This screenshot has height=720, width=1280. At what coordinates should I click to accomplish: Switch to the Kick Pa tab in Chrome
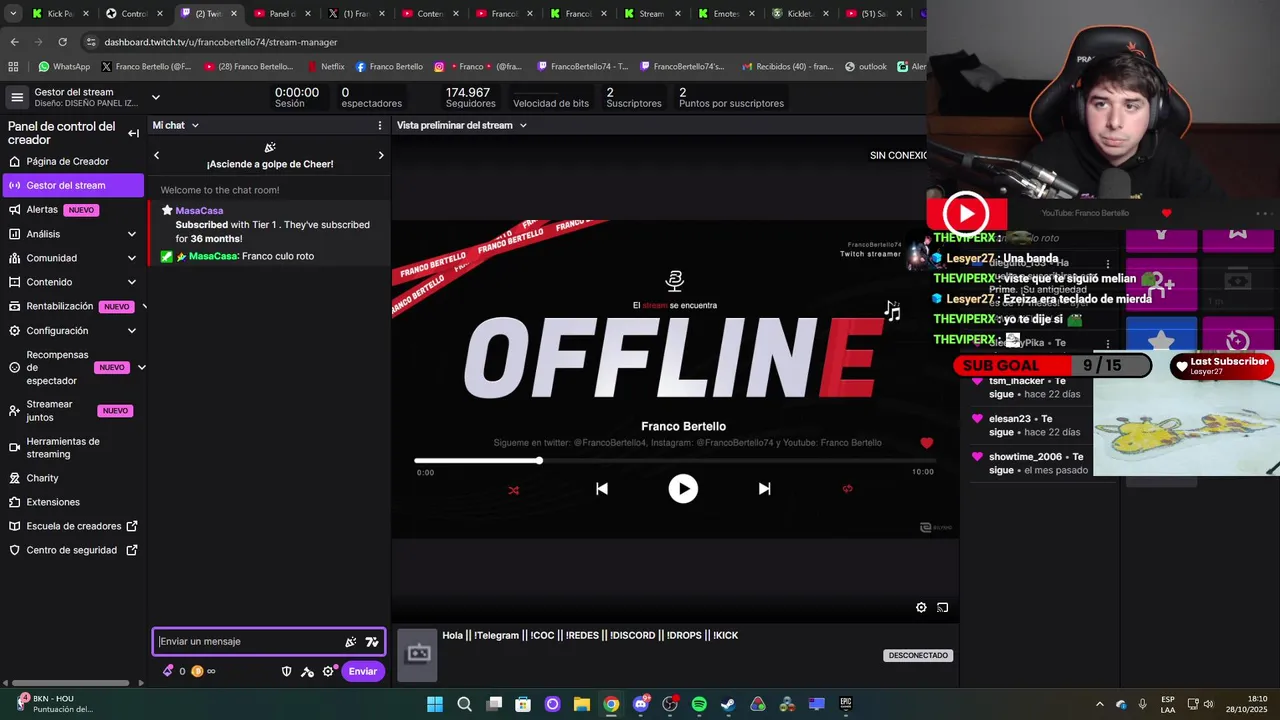click(x=60, y=14)
